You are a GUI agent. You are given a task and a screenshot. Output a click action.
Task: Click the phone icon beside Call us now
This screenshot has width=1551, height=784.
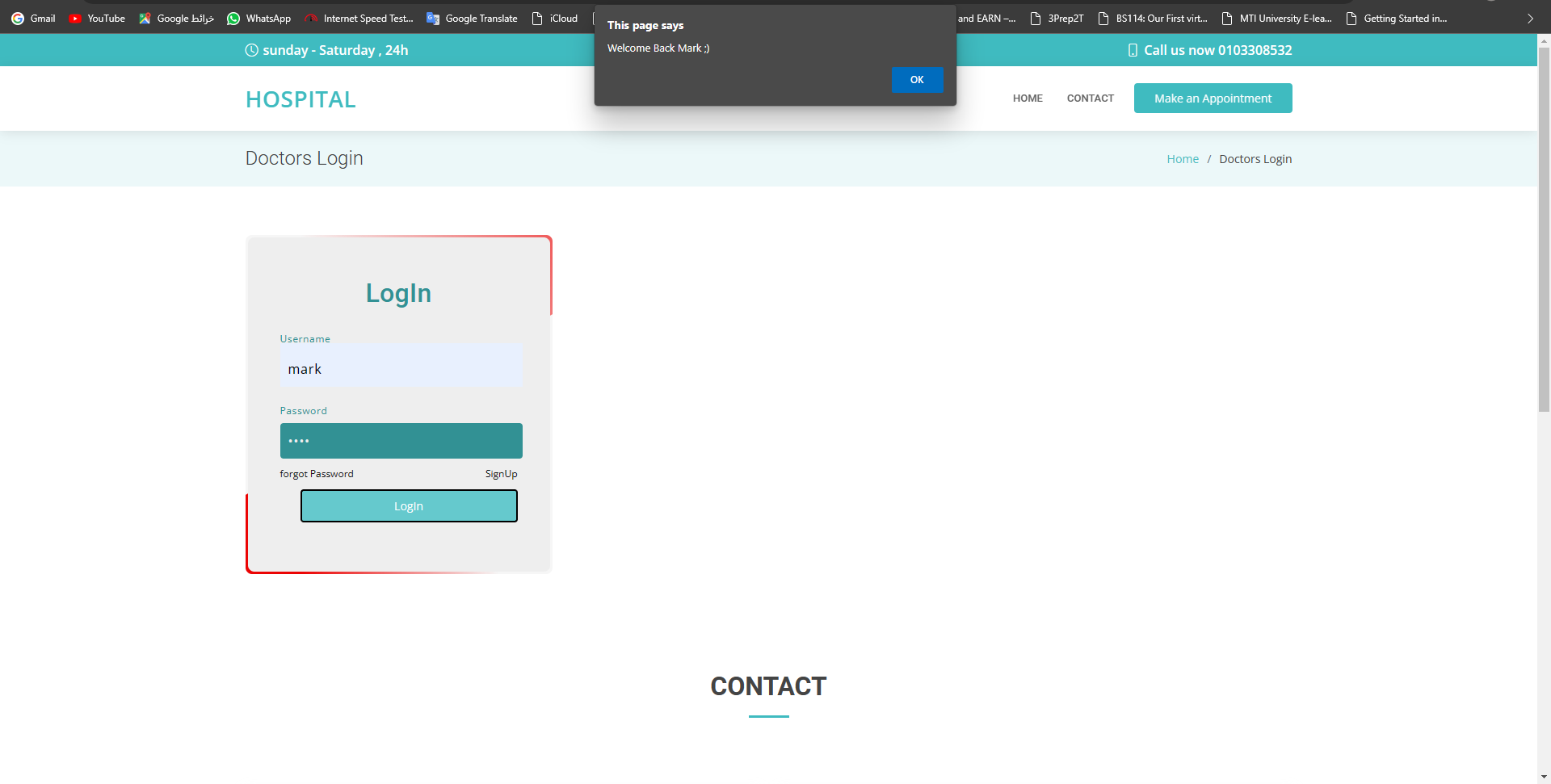point(1133,50)
